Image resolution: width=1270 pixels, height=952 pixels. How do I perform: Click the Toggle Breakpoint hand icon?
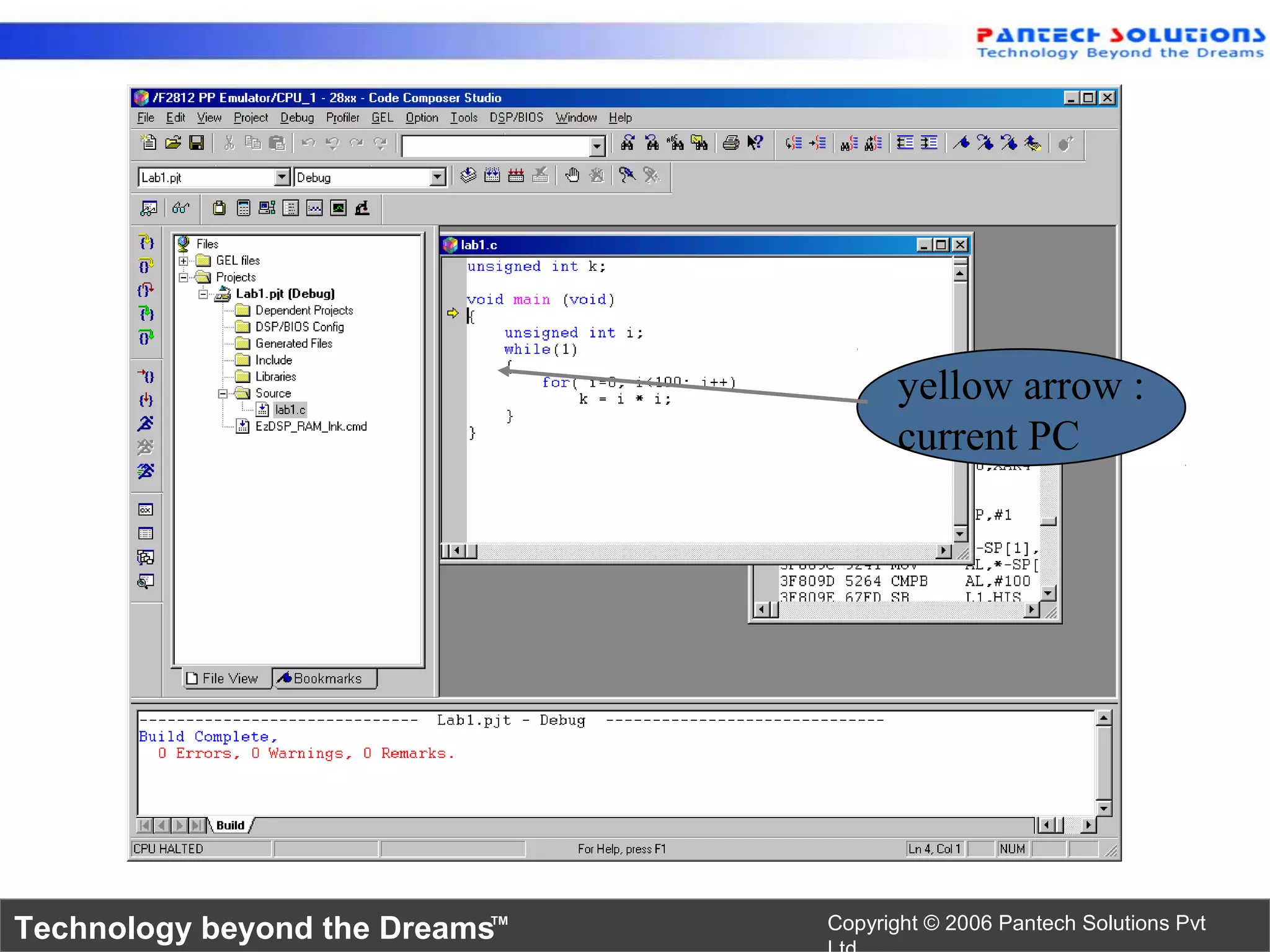point(572,176)
